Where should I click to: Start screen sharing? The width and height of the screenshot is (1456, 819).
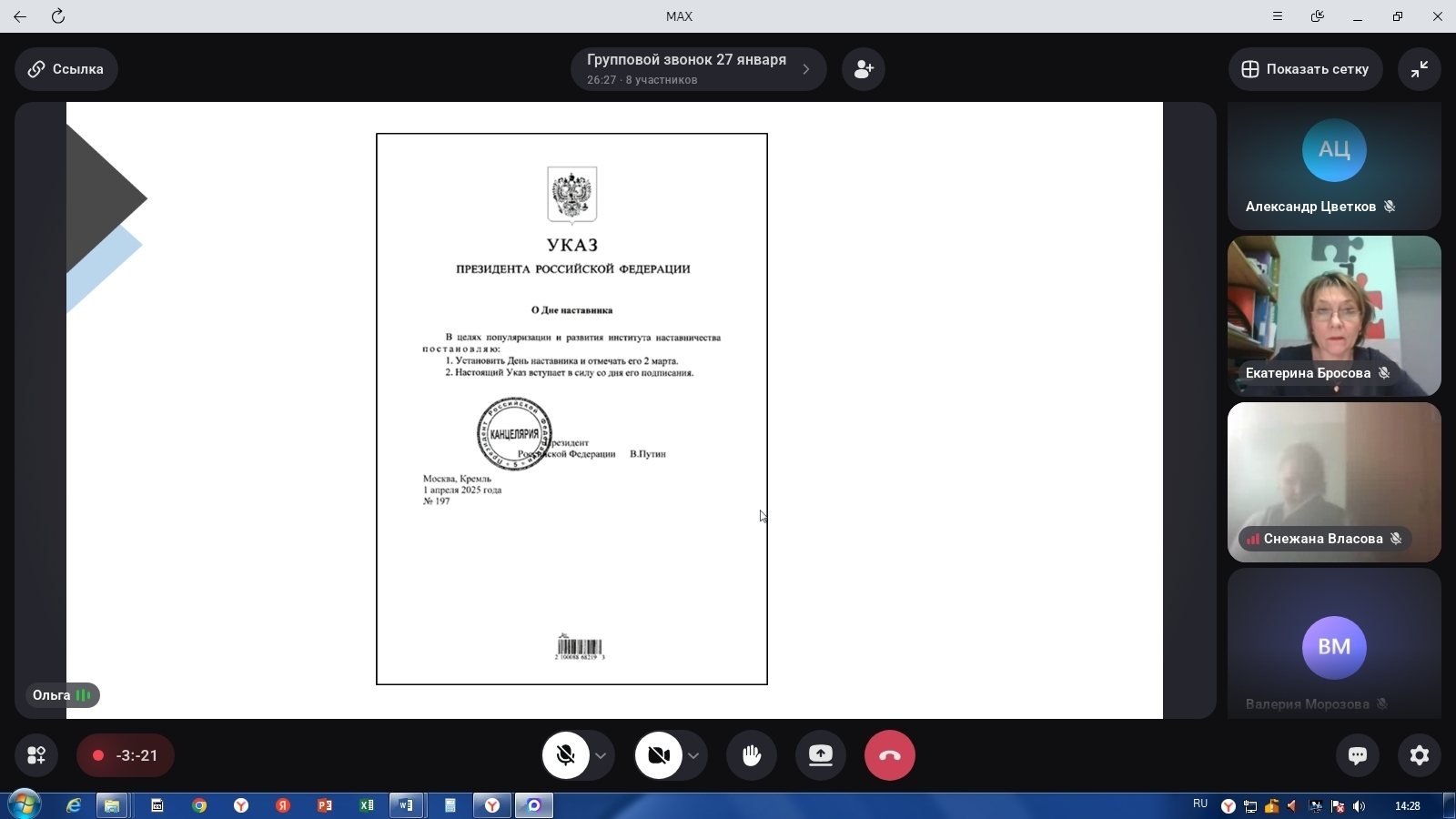[x=821, y=755]
